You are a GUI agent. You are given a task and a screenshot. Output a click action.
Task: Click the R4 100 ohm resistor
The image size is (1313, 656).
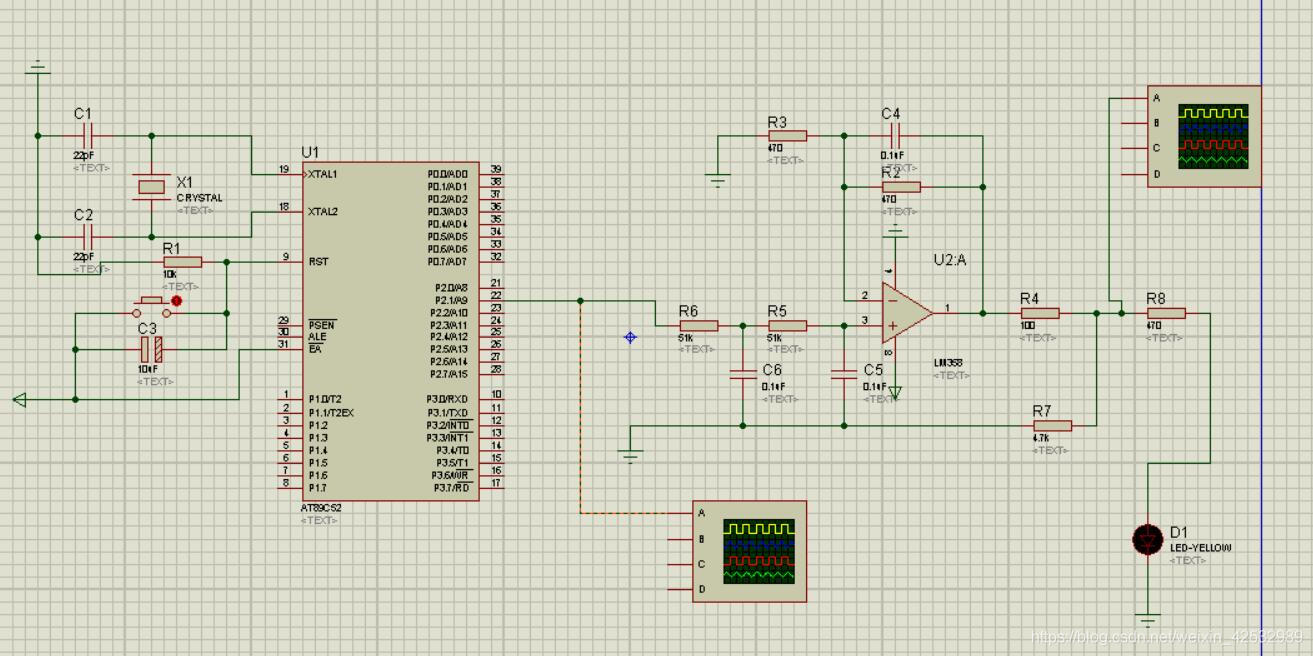click(x=1040, y=313)
